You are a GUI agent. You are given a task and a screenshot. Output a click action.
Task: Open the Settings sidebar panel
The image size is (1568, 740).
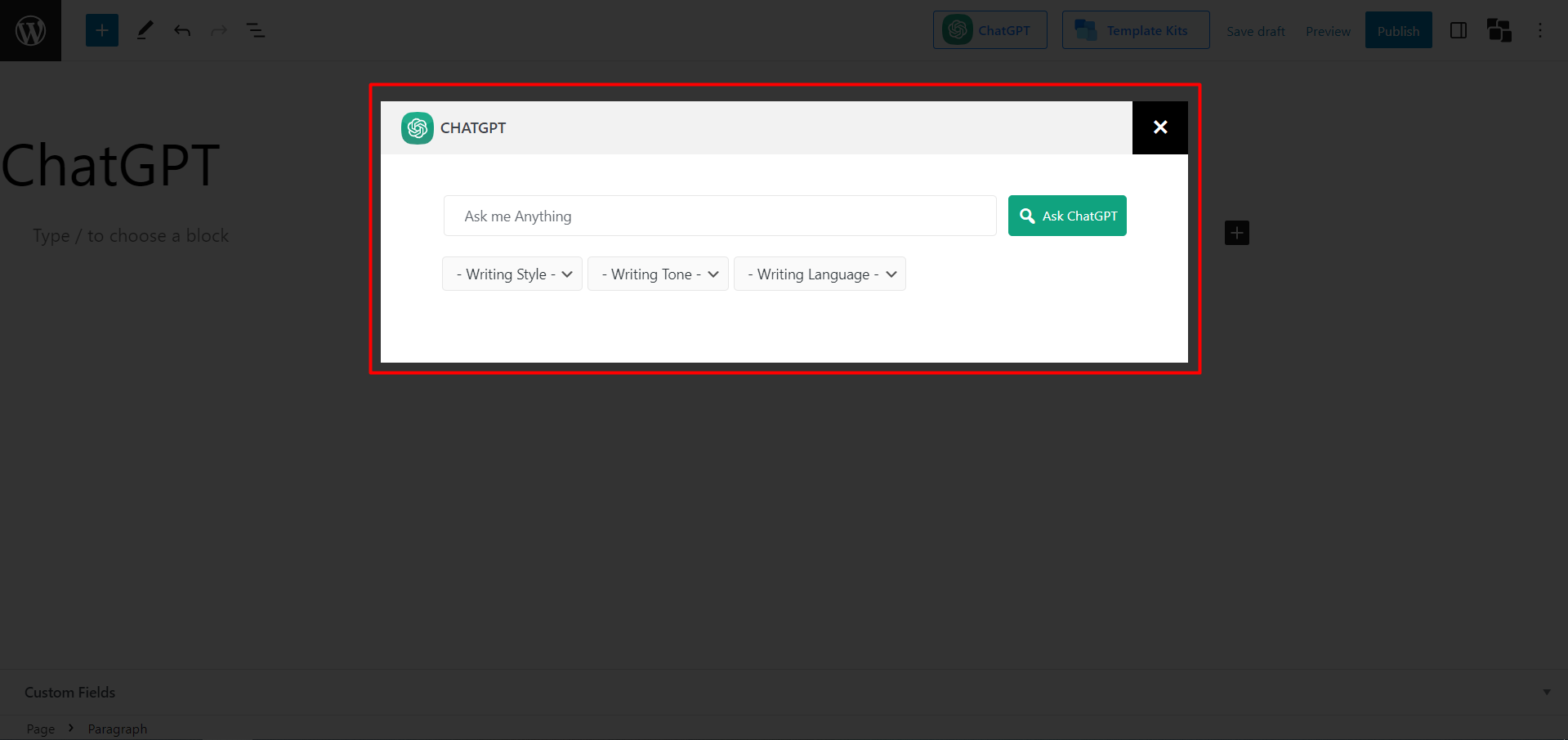pos(1459,30)
